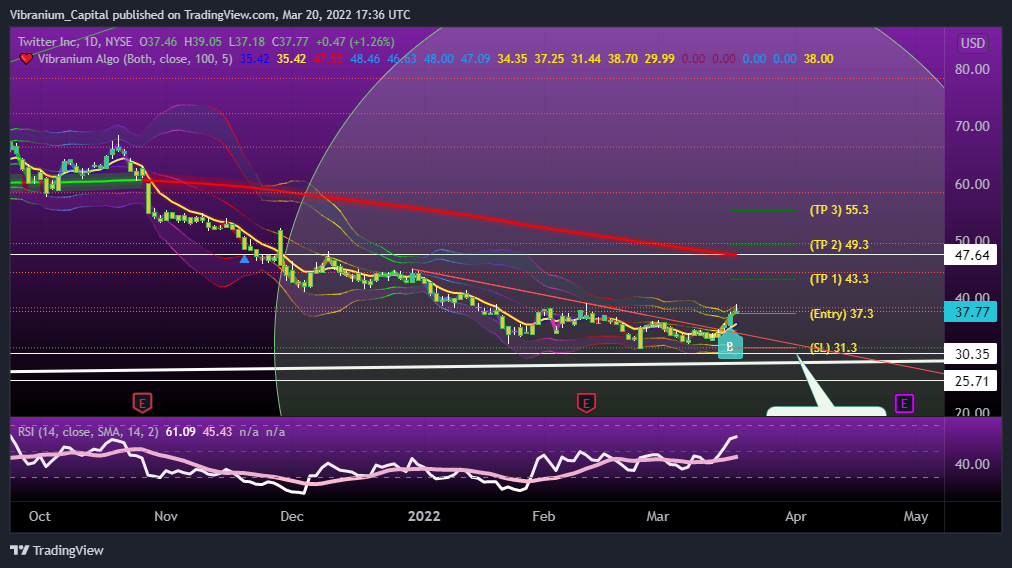Image resolution: width=1012 pixels, height=568 pixels.
Task: Click the L37.18 low value in header
Action: tap(247, 42)
